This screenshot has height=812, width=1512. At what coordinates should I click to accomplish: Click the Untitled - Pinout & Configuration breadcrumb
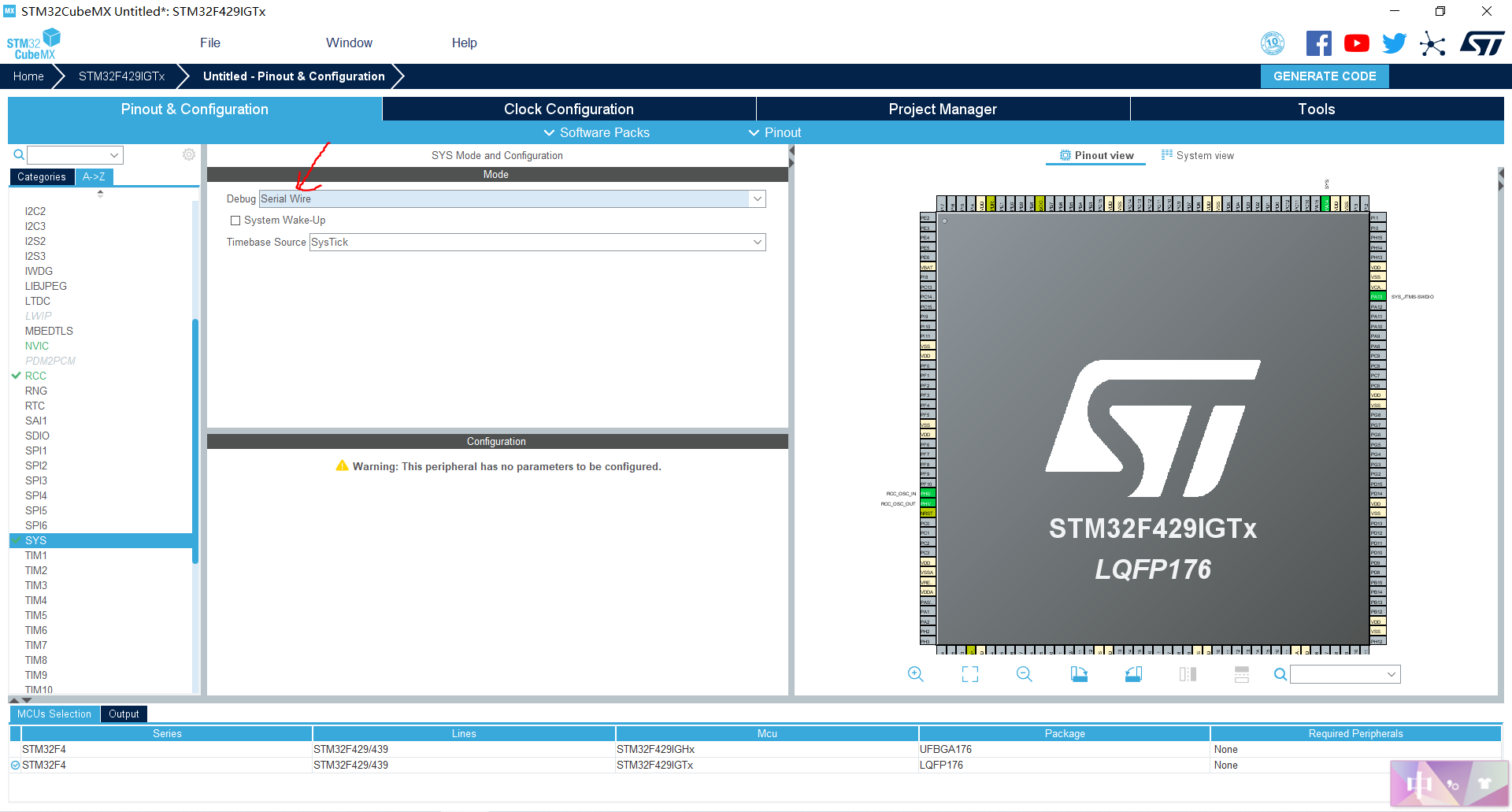pos(294,76)
